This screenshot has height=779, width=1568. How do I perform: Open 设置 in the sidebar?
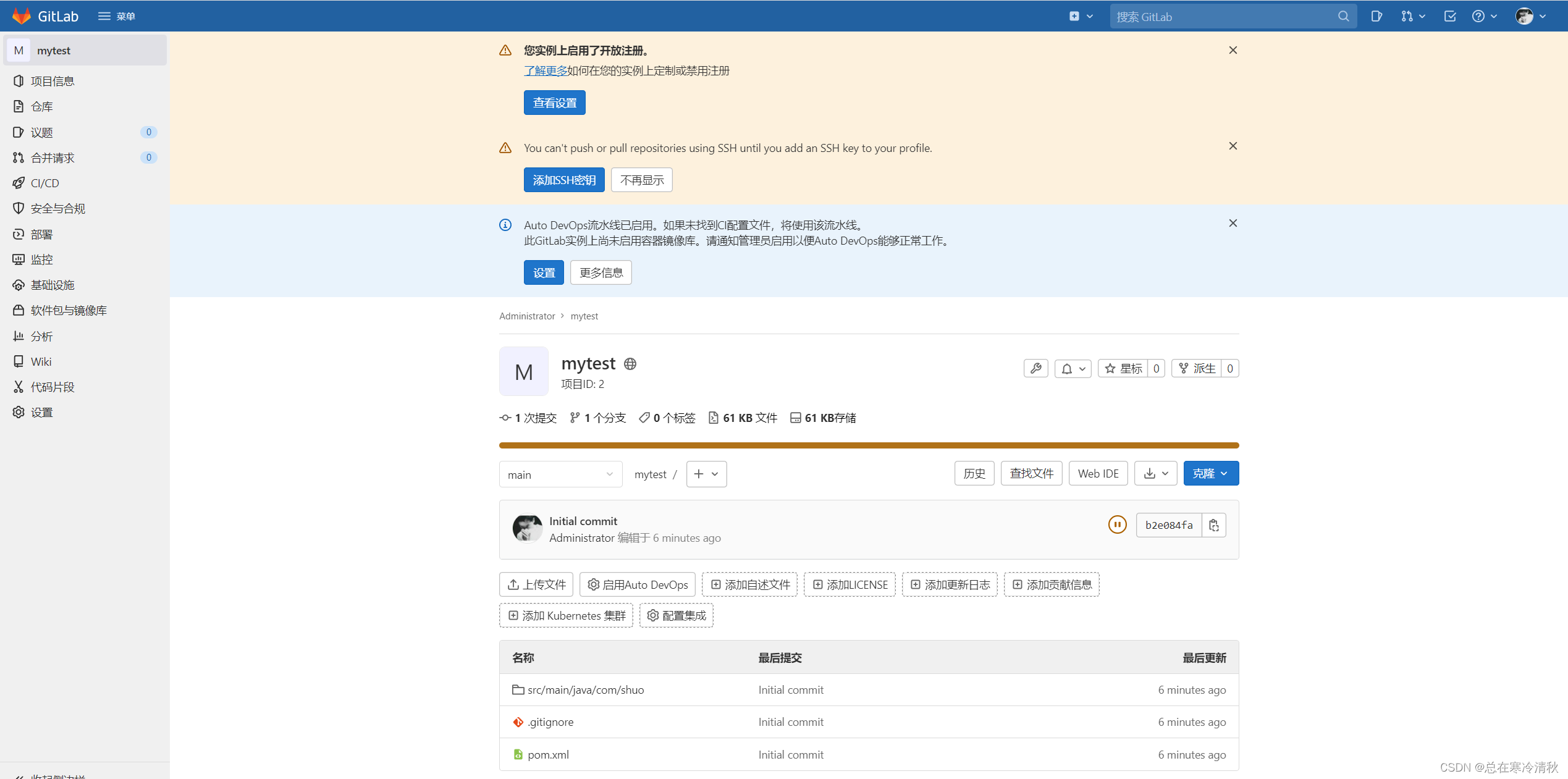[x=85, y=412]
